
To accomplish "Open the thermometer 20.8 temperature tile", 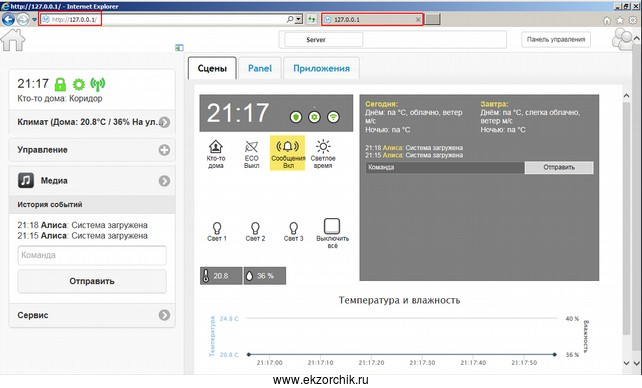I will [x=221, y=276].
